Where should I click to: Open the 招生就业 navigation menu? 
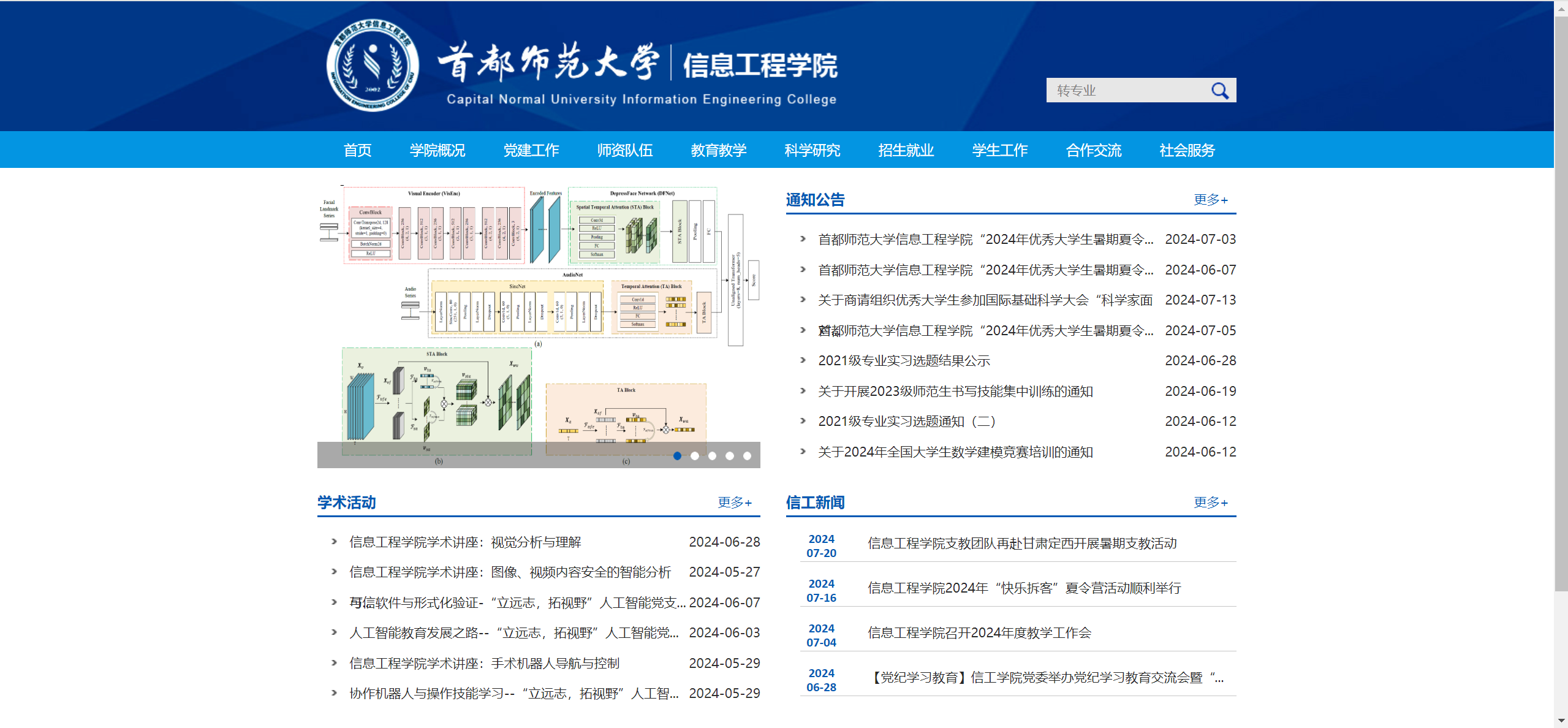(x=906, y=150)
